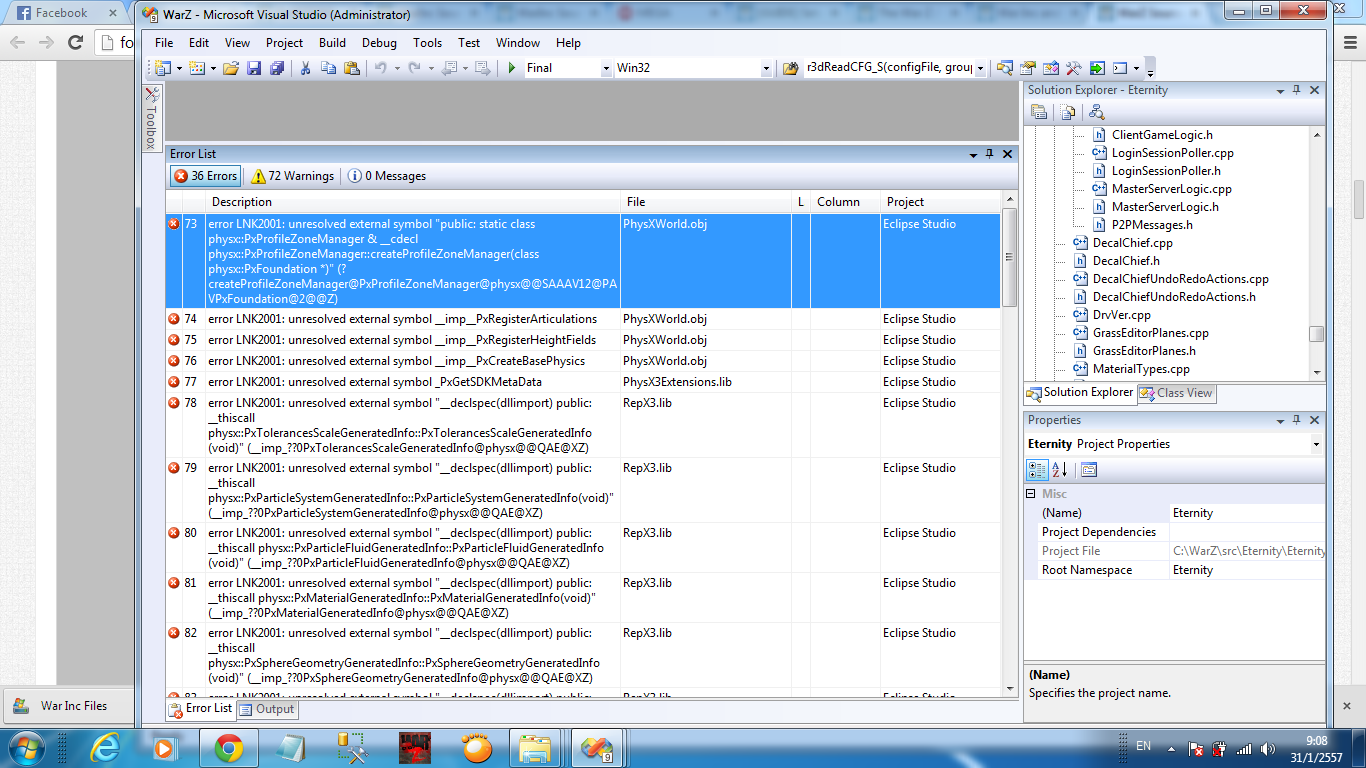This screenshot has width=1366, height=768.
Task: Click the Navigate Forward icon
Action: tap(483, 68)
